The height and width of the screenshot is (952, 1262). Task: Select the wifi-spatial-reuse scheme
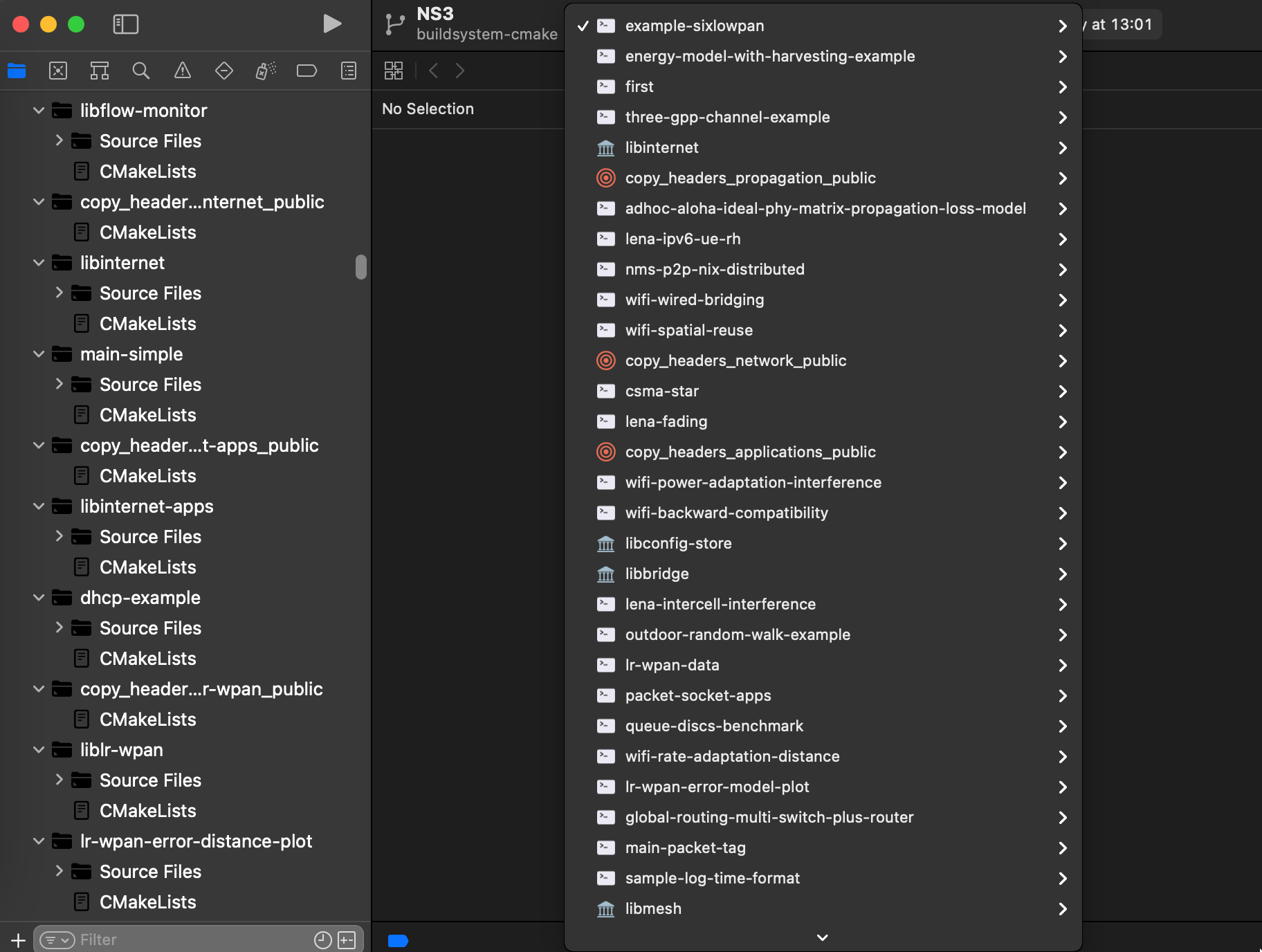click(688, 330)
